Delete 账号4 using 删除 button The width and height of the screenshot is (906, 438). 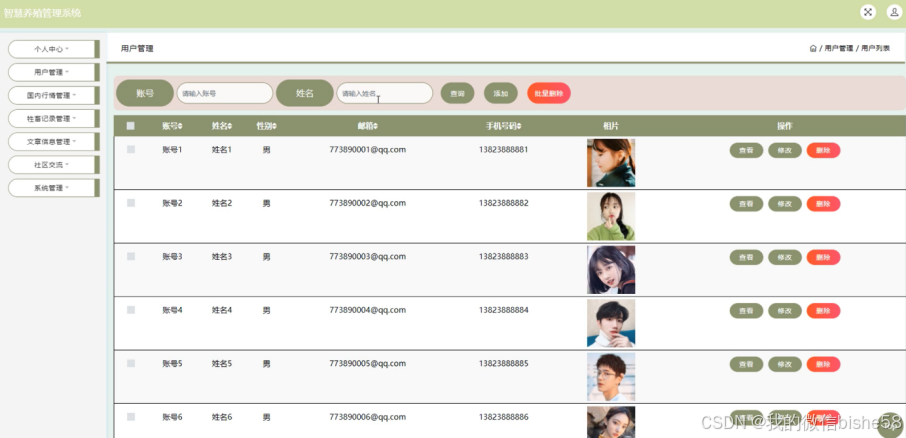point(823,311)
